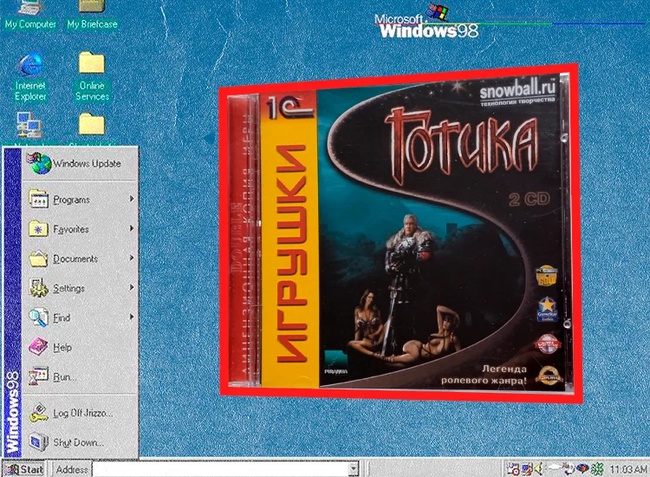This screenshot has height=477, width=650.
Task: Open the My Computer desktop icon
Action: pyautogui.click(x=30, y=15)
